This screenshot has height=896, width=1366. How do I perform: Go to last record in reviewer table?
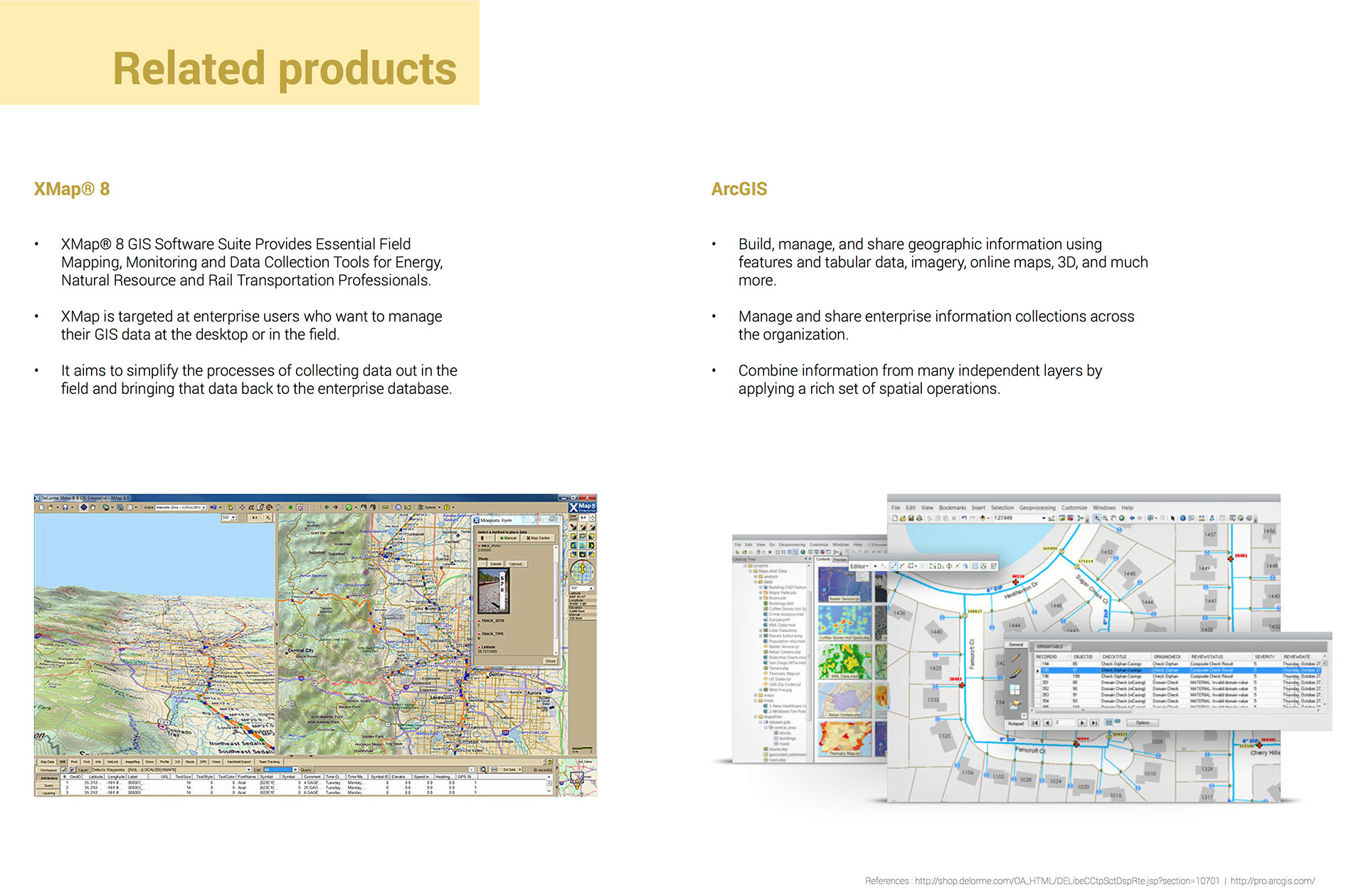coord(1094,722)
